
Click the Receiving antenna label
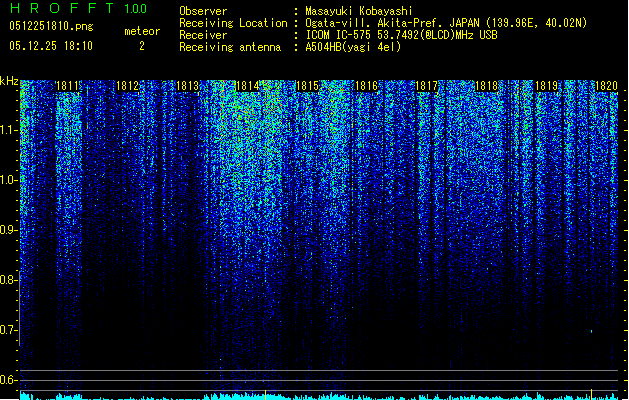pos(230,47)
